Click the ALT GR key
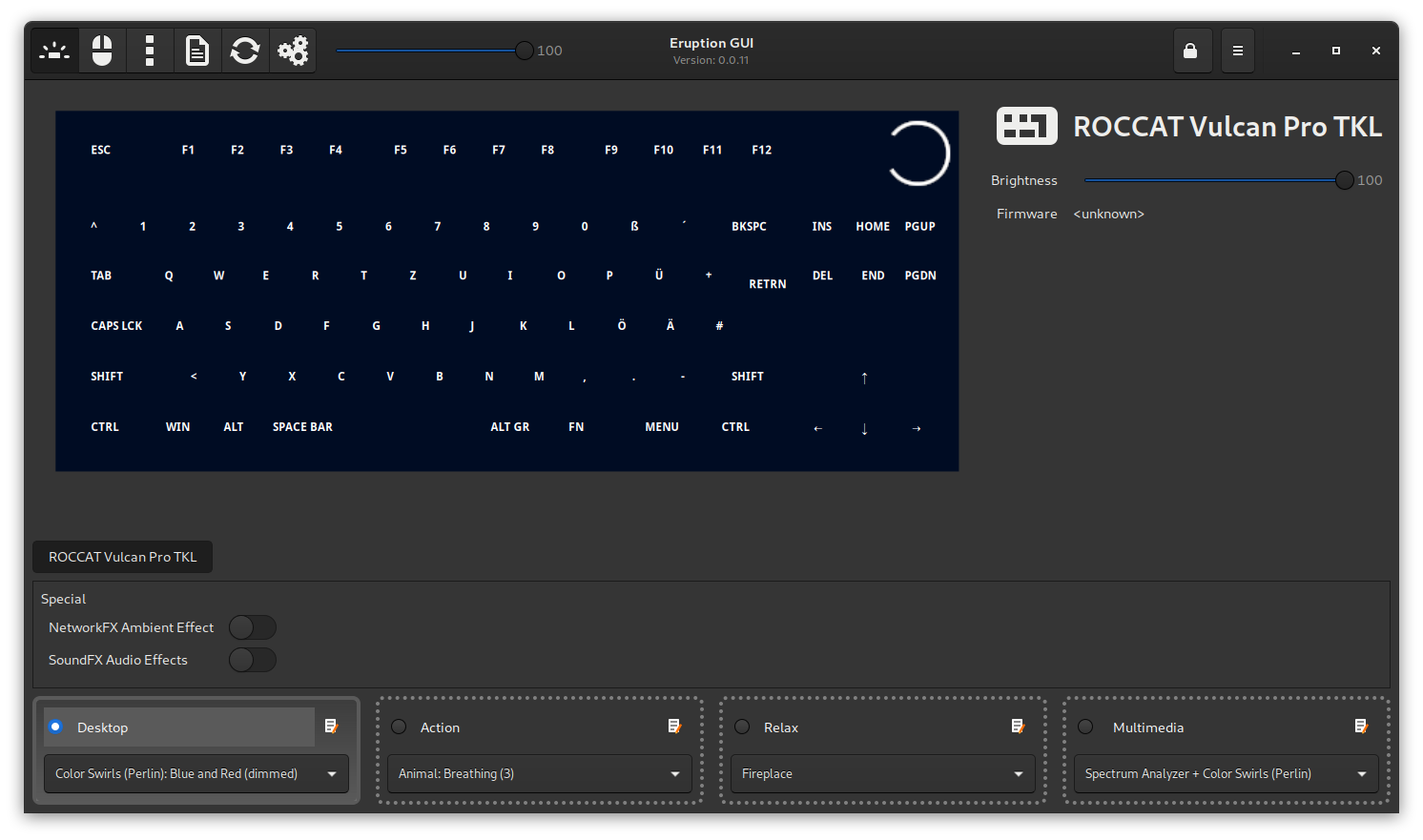 (510, 427)
